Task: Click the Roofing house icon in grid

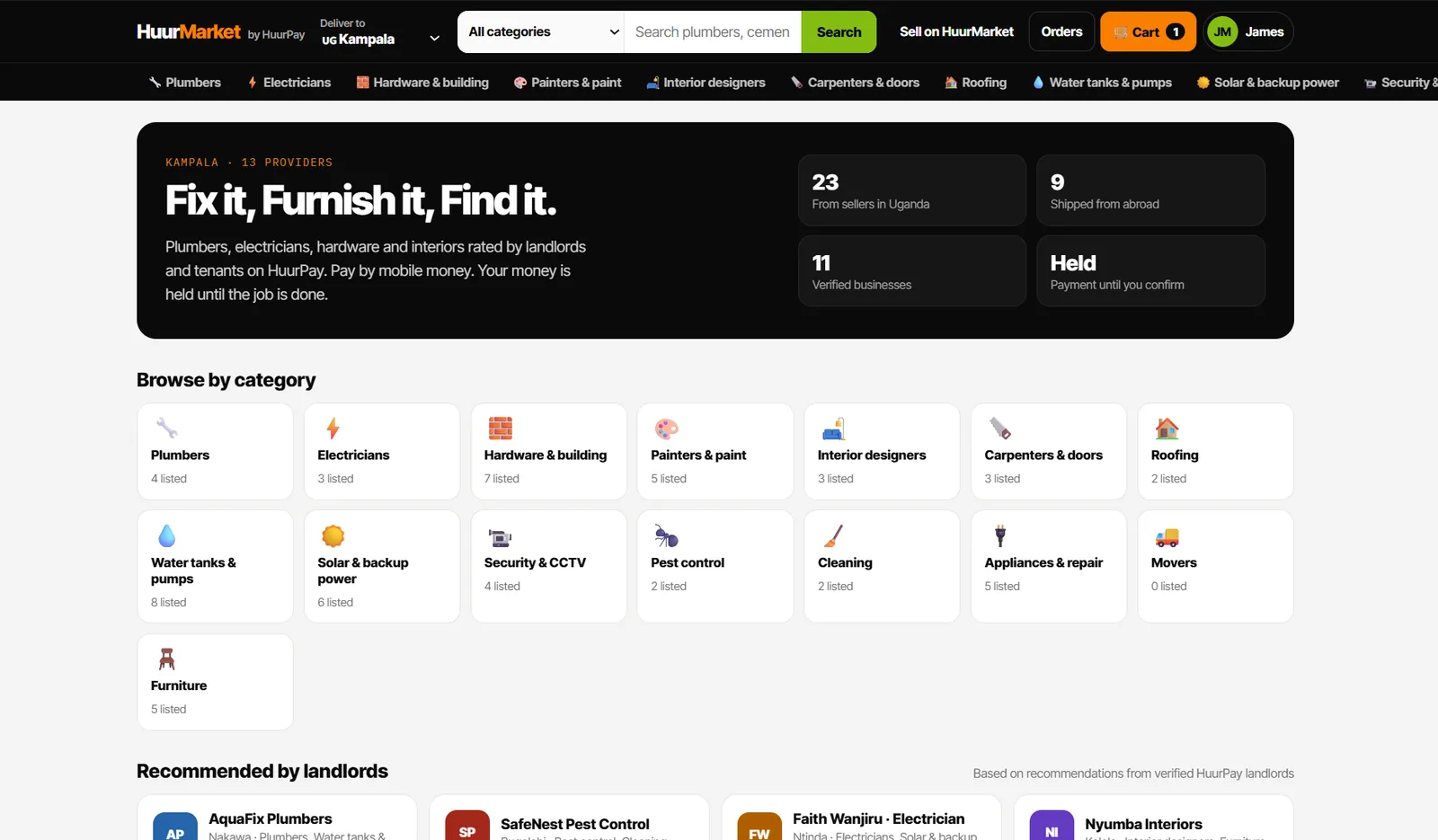Action: (x=1167, y=429)
